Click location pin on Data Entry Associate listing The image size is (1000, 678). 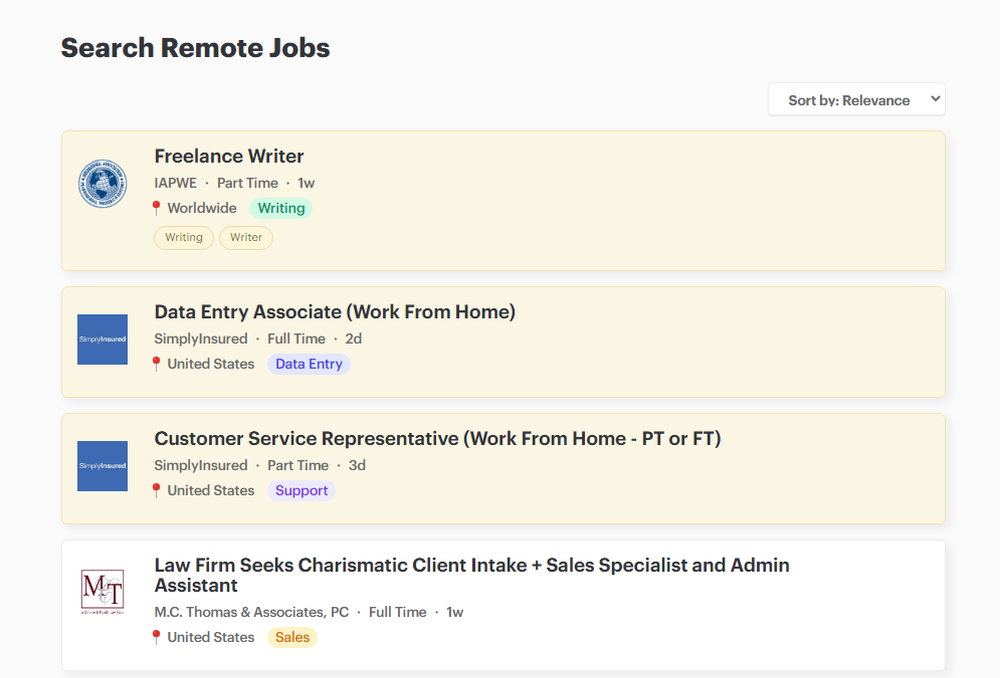(x=156, y=364)
